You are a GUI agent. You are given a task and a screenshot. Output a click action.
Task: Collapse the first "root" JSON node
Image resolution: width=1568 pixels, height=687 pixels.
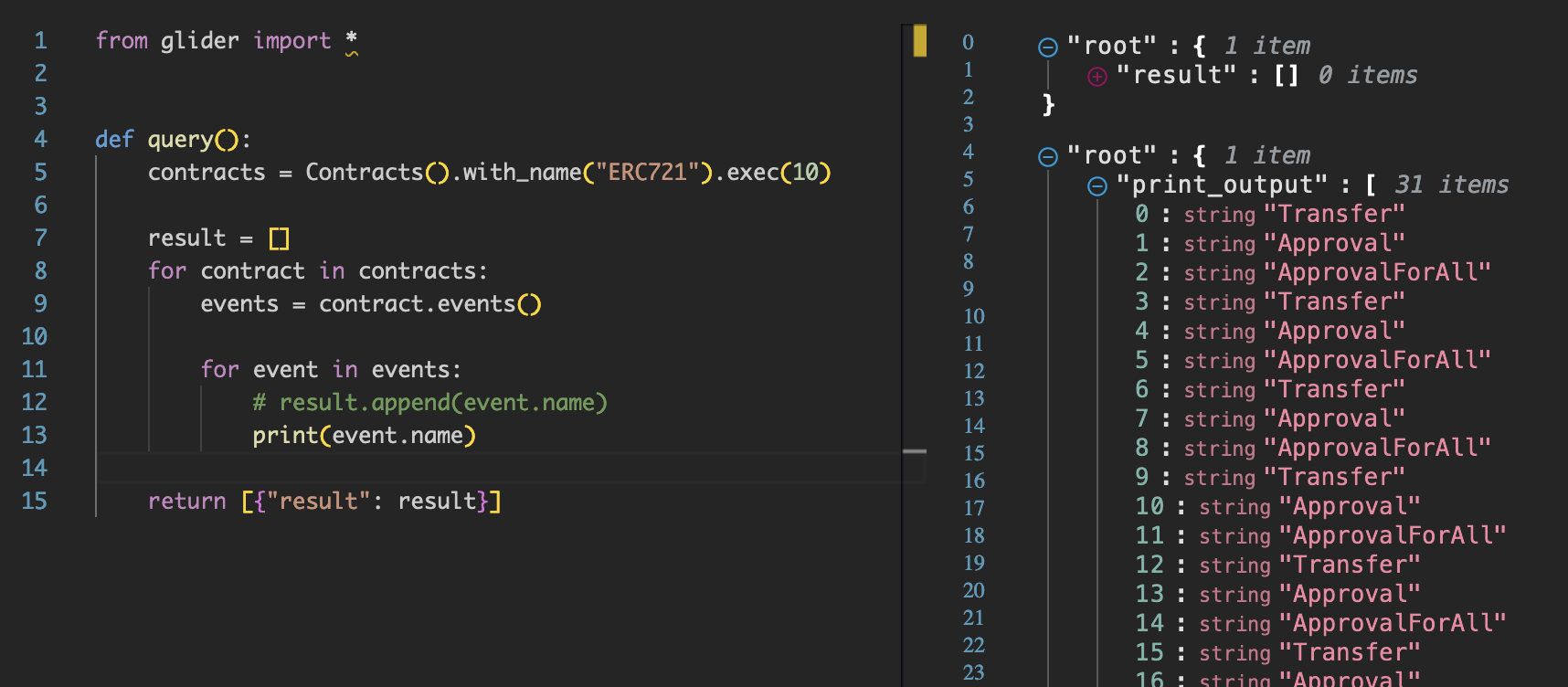click(1048, 48)
